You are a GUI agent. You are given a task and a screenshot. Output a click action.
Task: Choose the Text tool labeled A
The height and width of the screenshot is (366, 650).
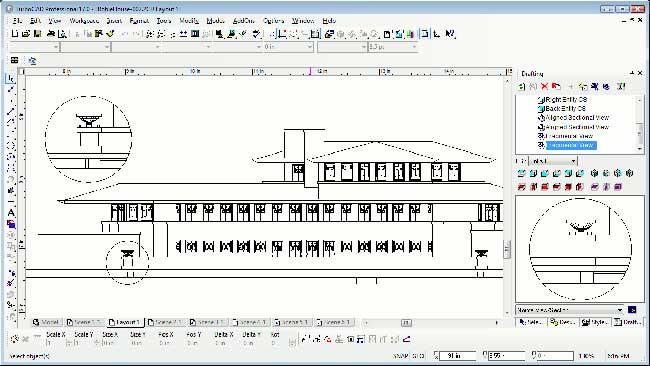pyautogui.click(x=11, y=213)
